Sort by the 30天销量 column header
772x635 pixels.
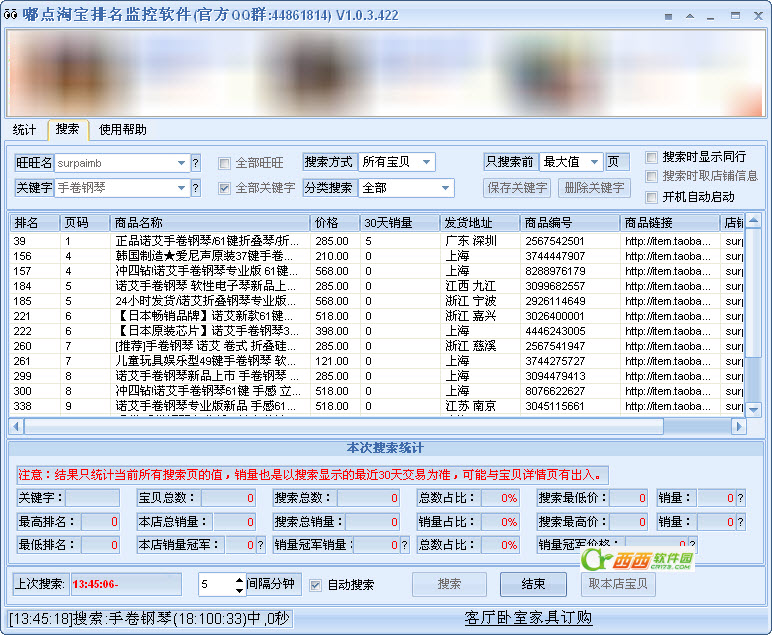(x=399, y=223)
